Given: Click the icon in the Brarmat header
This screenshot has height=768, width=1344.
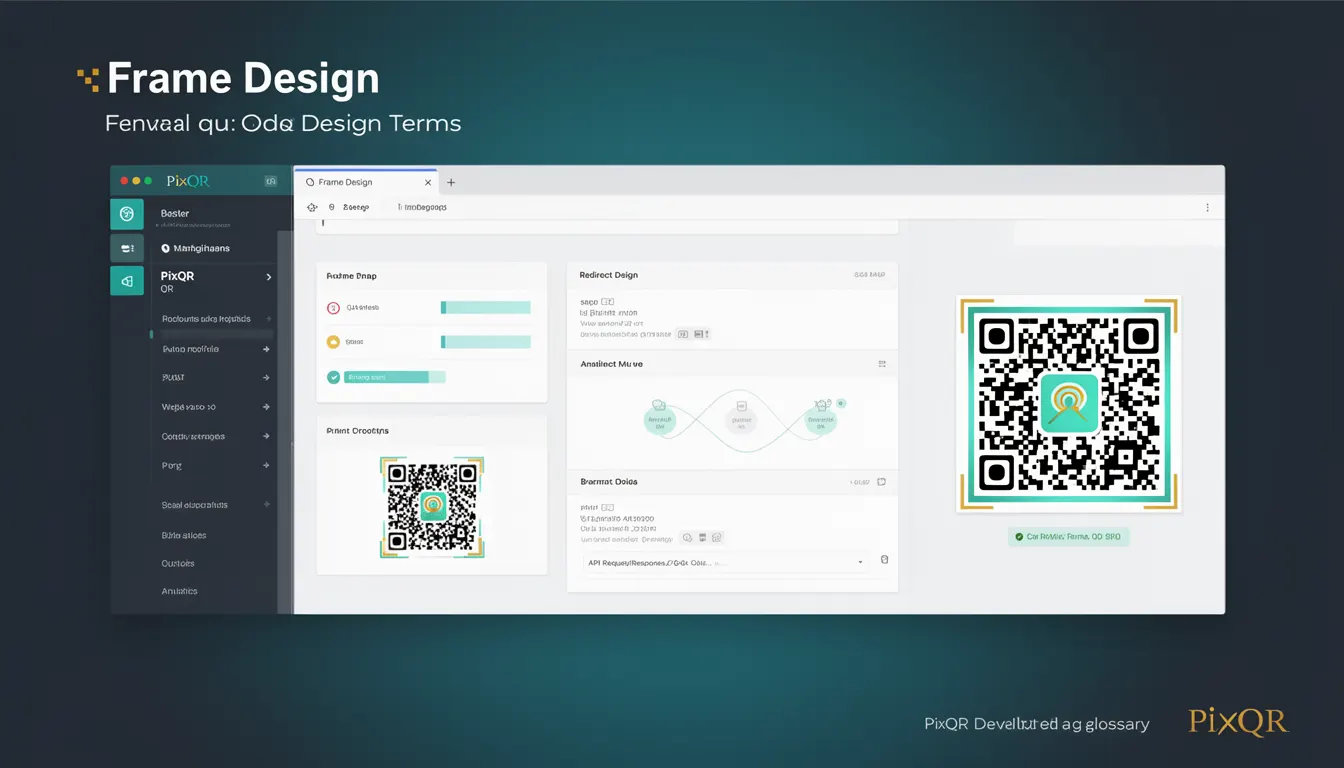Looking at the screenshot, I should point(881,482).
